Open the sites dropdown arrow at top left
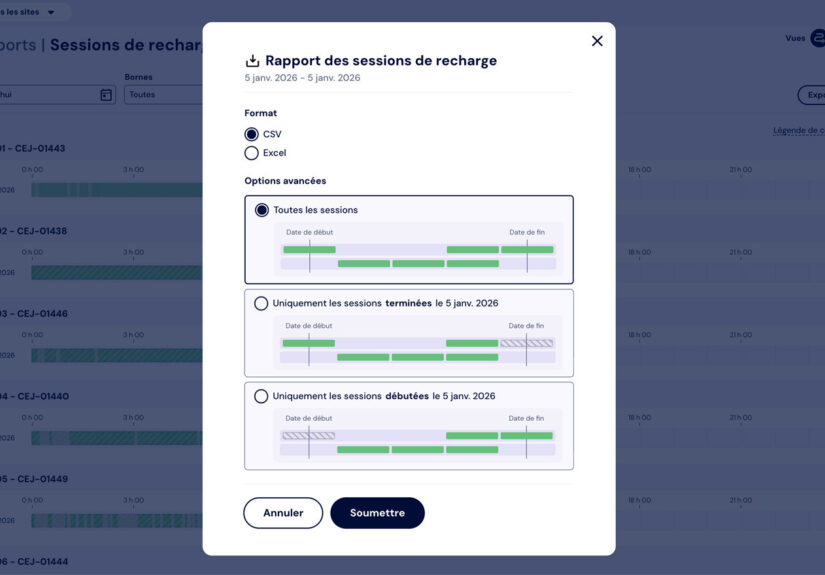Viewport: 825px width, 575px height. 51,12
